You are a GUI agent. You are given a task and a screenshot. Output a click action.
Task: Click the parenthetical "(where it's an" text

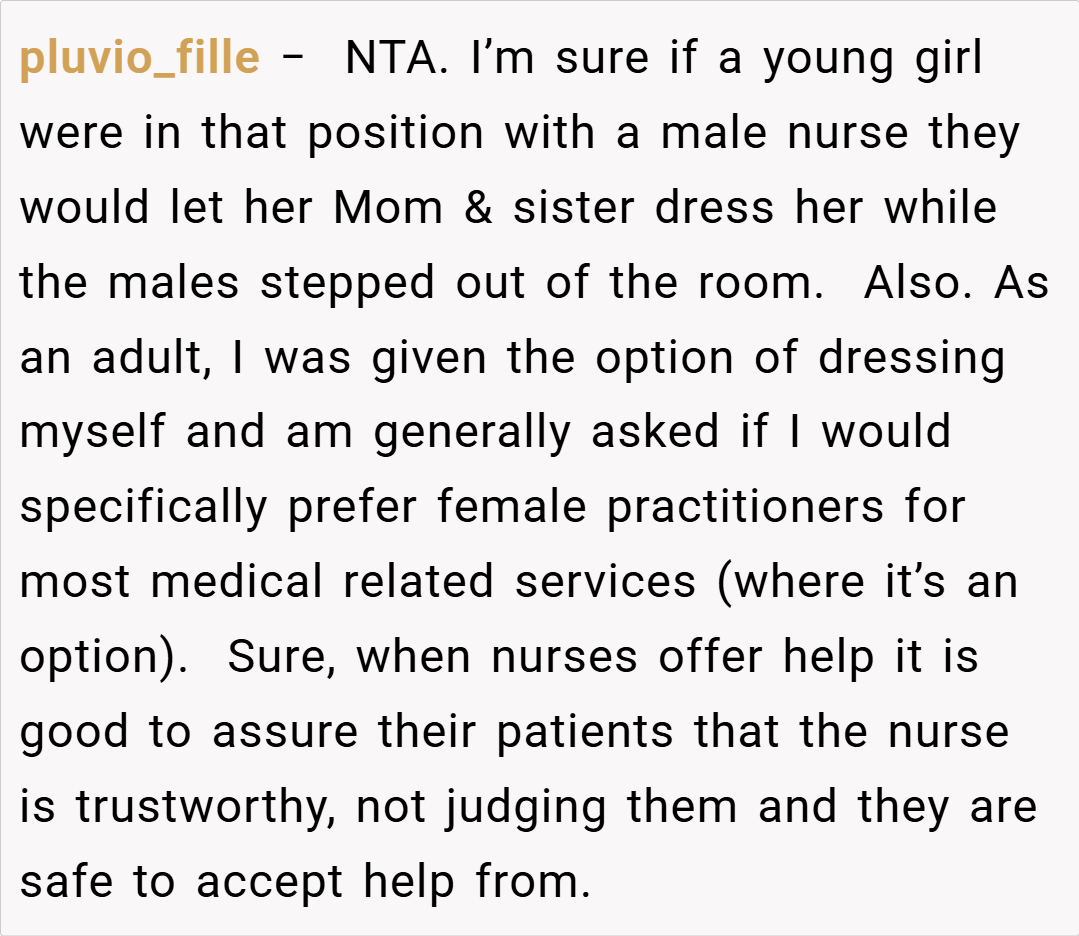pyautogui.click(x=867, y=583)
